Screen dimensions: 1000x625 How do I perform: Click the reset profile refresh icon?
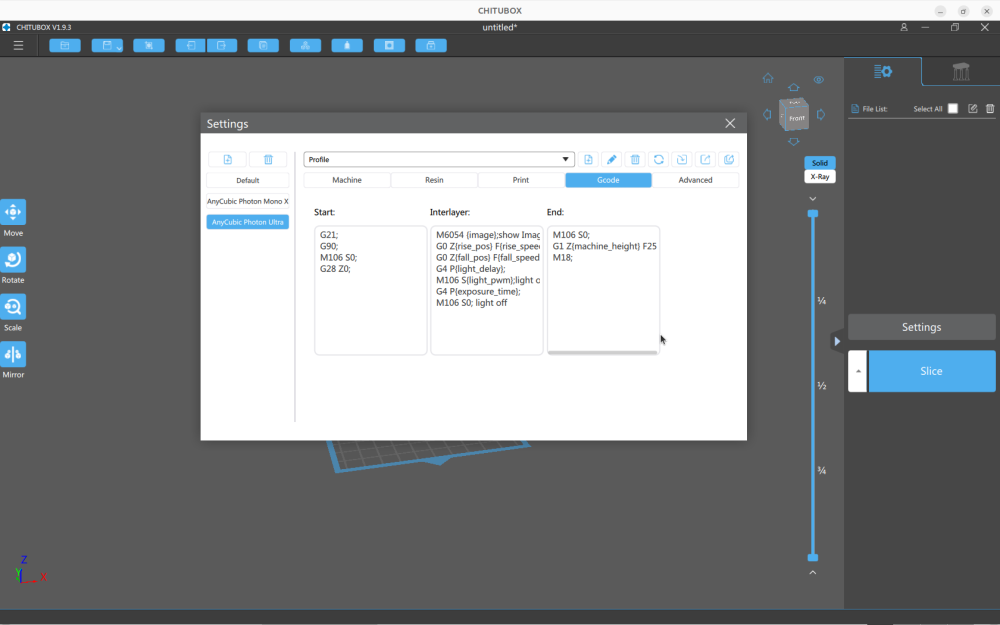[659, 159]
